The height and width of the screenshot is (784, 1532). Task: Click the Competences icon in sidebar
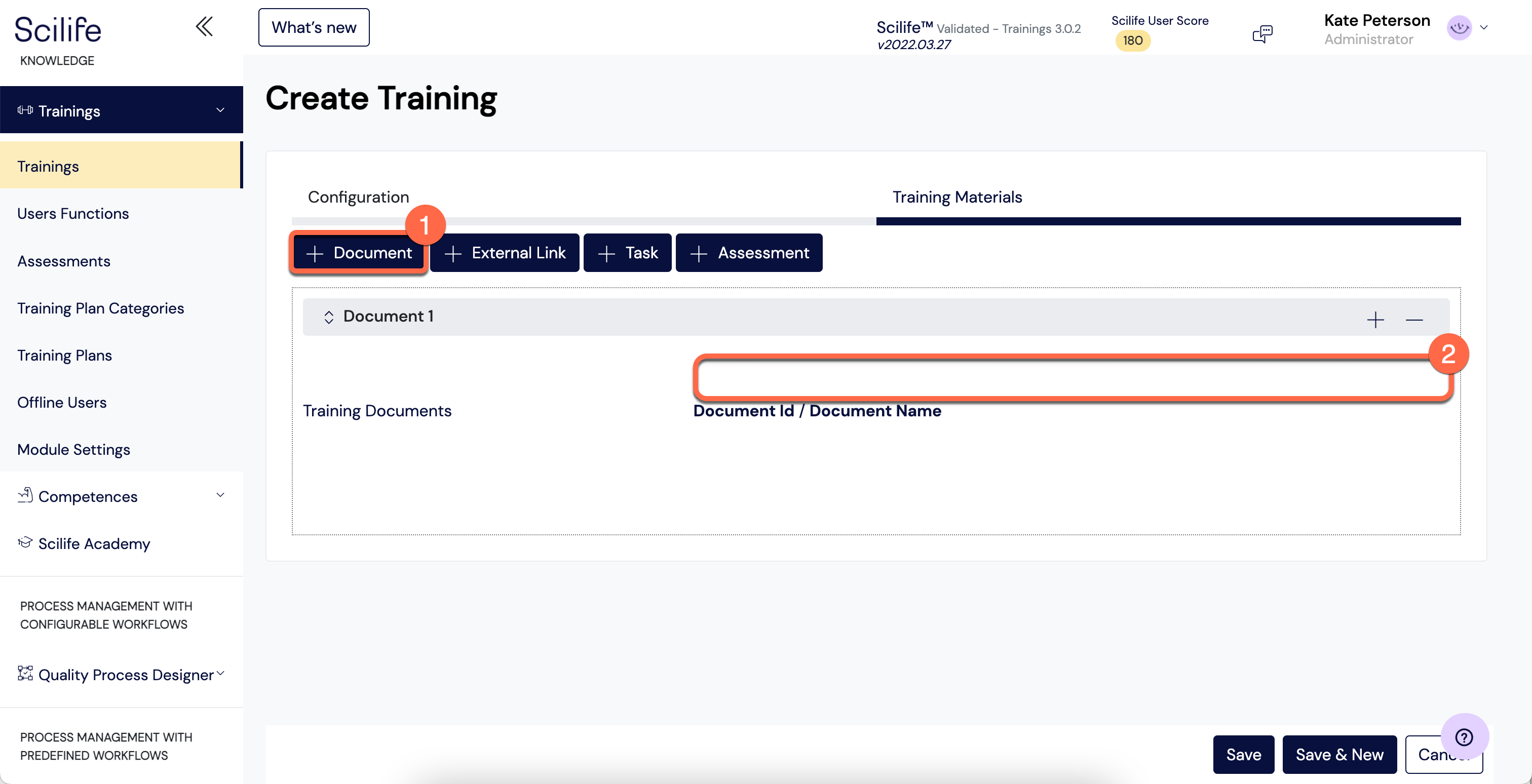25,495
